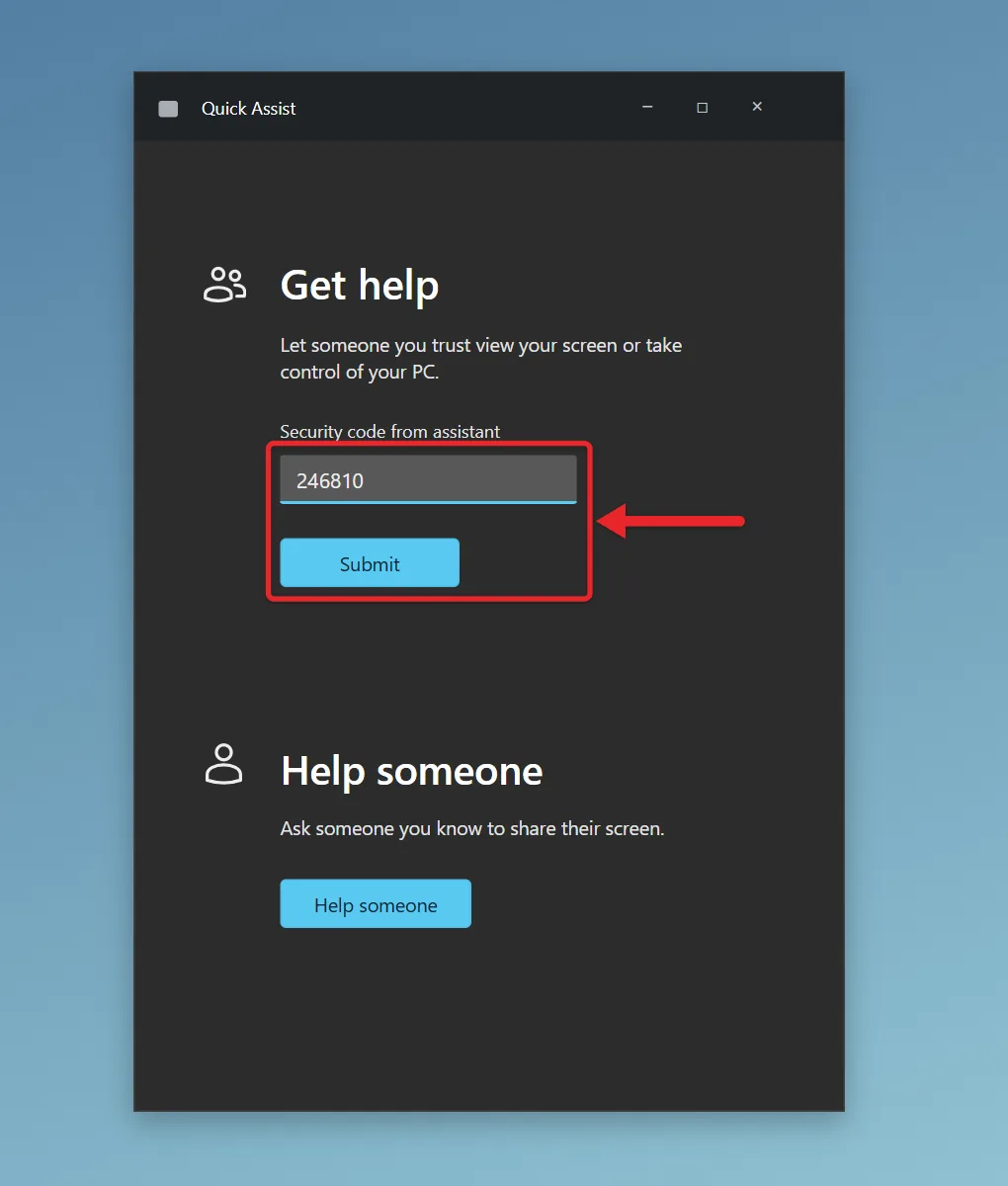The width and height of the screenshot is (1008, 1186).
Task: Click the Quick Assist app icon
Action: (x=169, y=109)
